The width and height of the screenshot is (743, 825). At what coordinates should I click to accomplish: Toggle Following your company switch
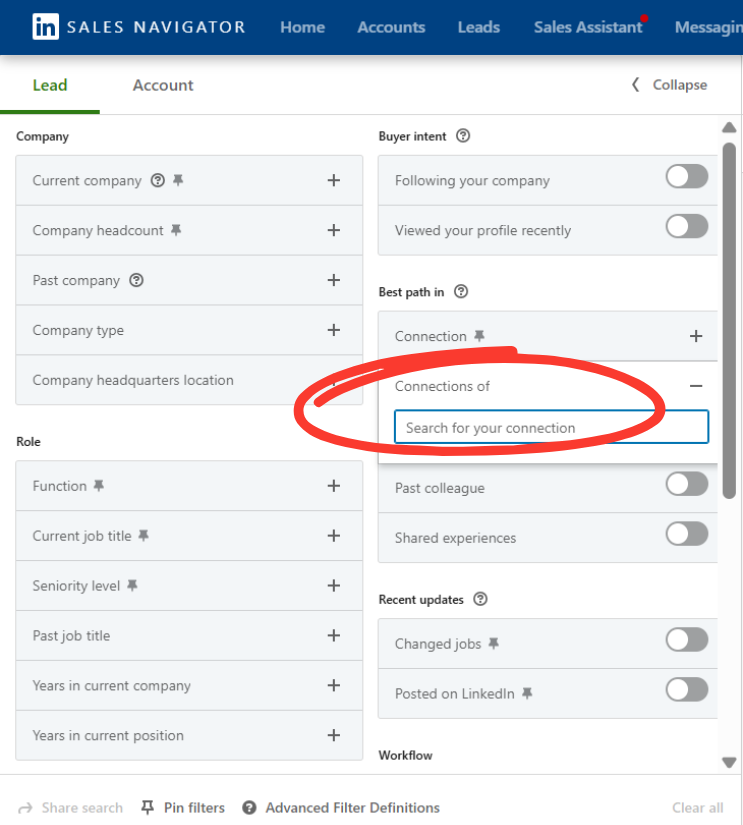point(687,176)
